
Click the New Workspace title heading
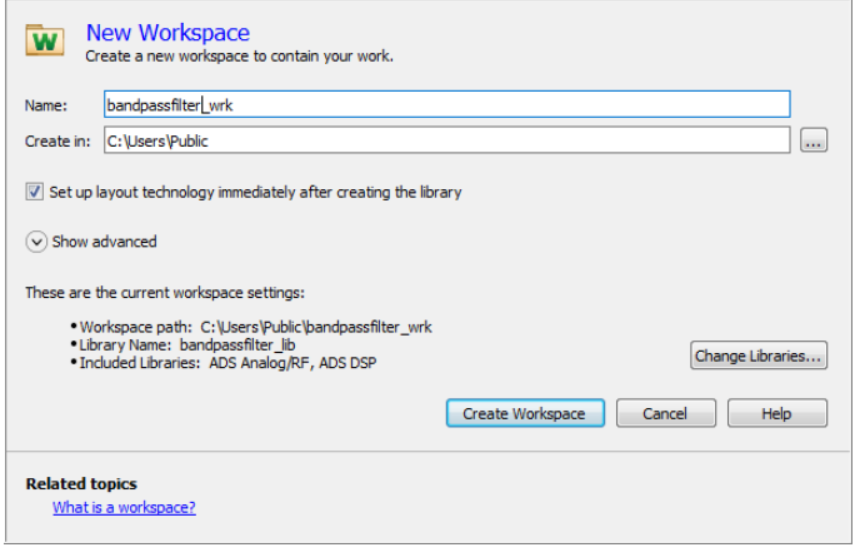[x=168, y=32]
